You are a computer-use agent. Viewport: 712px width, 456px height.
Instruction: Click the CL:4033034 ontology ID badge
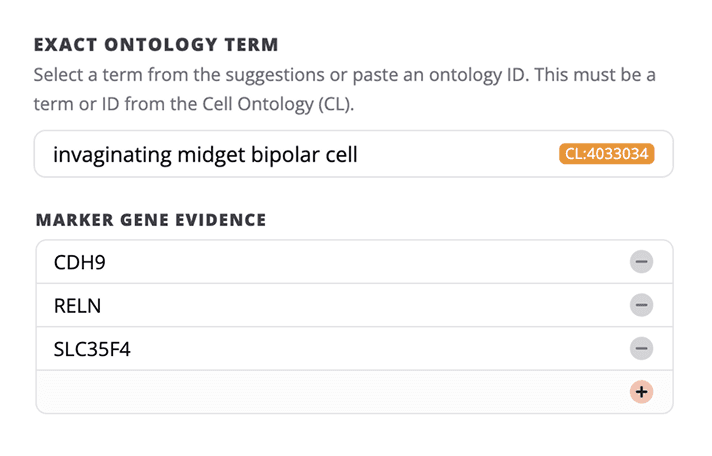coord(607,154)
